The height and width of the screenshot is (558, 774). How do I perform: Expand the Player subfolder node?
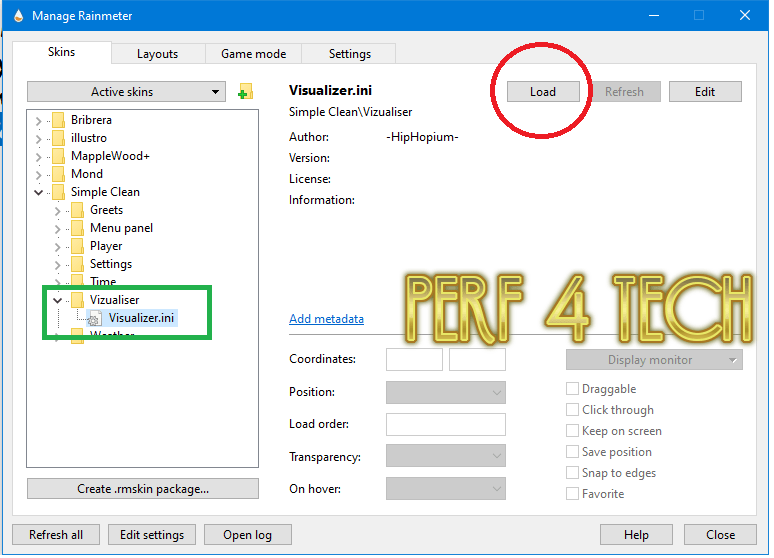coord(57,247)
